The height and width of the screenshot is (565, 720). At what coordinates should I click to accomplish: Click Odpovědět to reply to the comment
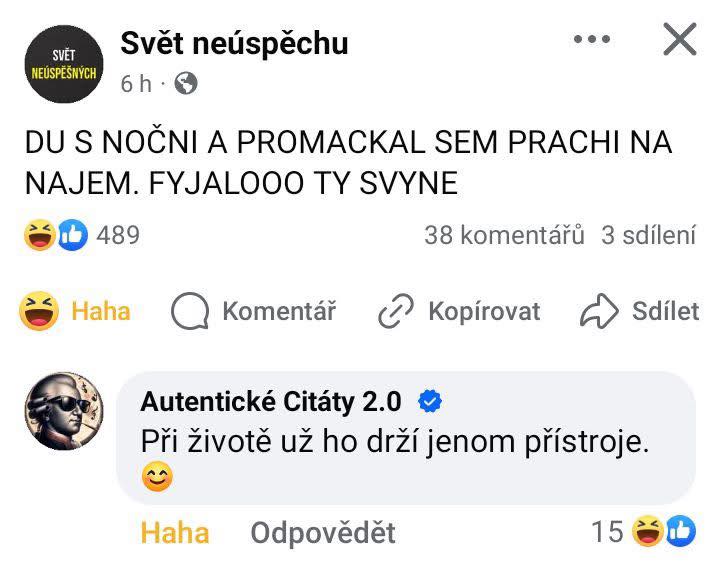click(x=322, y=533)
